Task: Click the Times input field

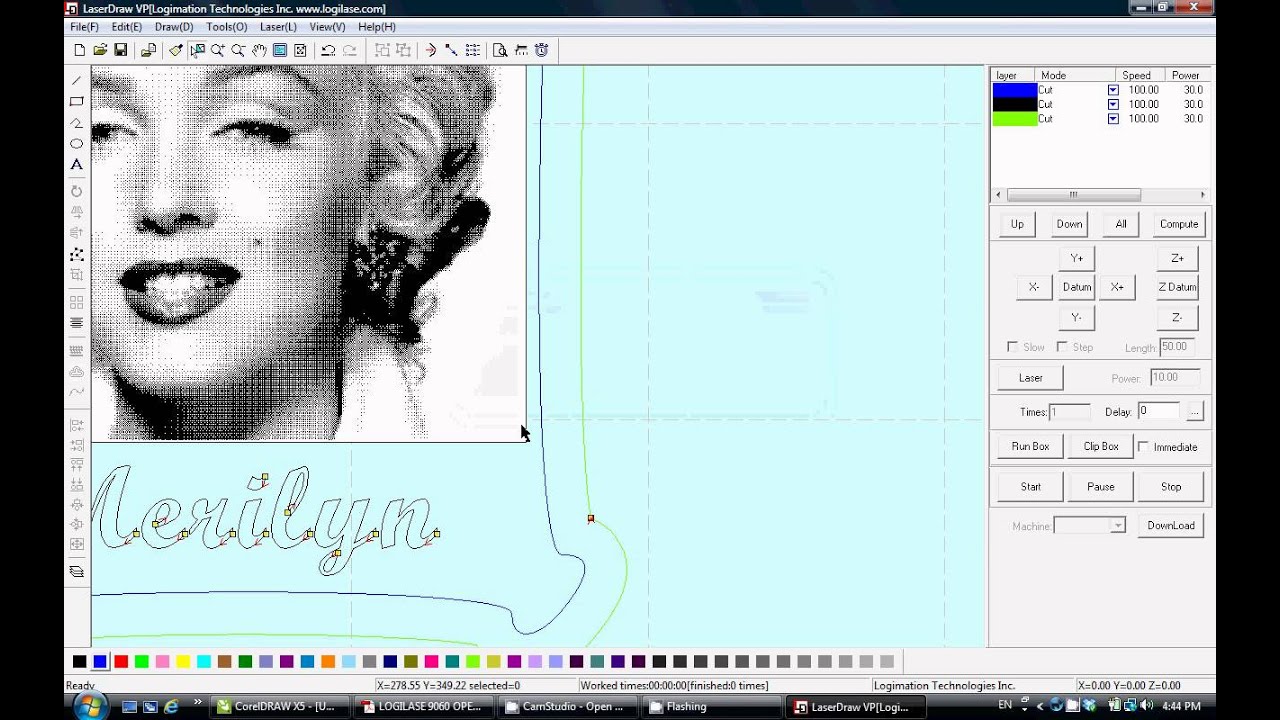Action: (1069, 411)
